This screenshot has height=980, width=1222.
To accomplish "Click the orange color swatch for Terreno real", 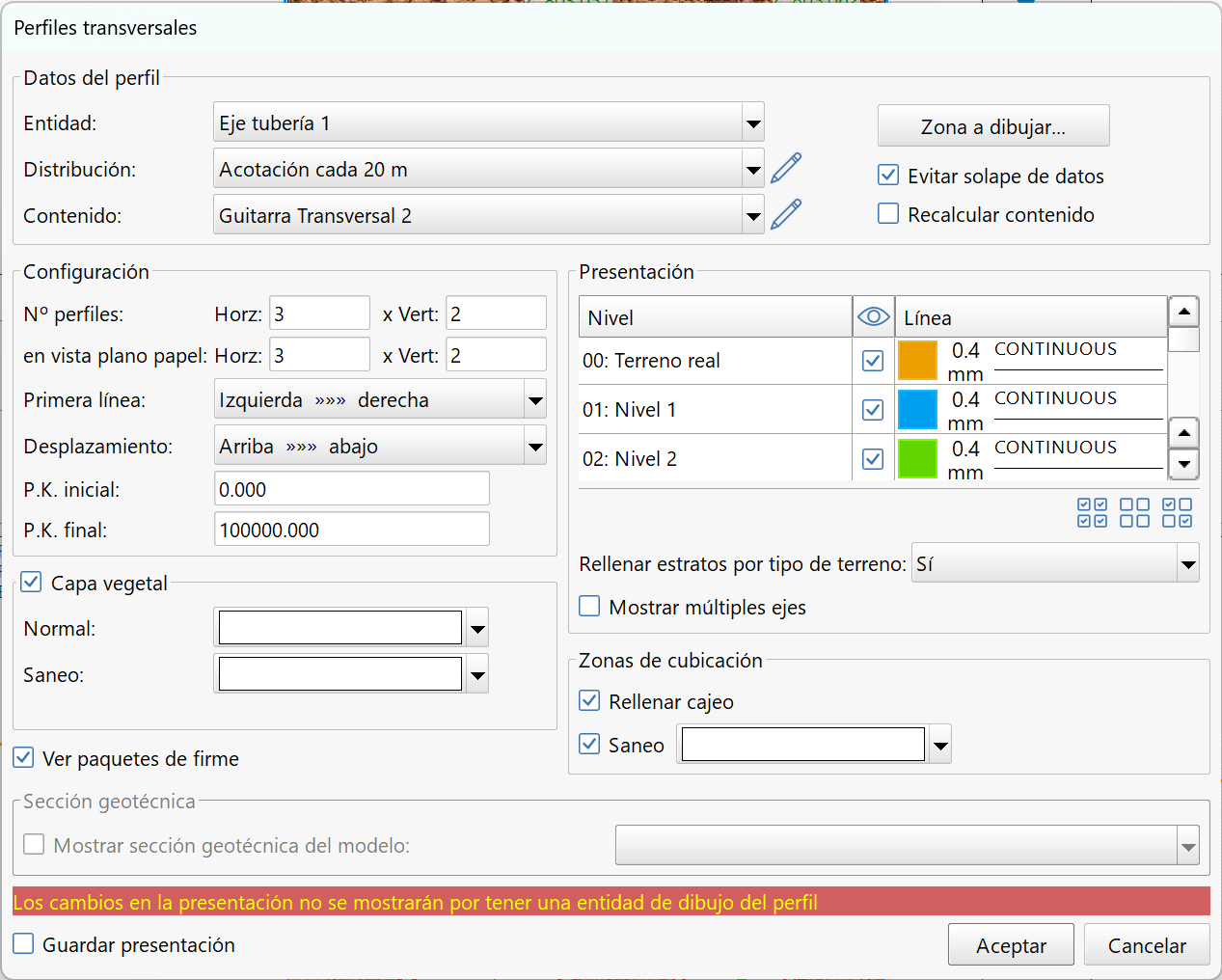I will click(917, 361).
